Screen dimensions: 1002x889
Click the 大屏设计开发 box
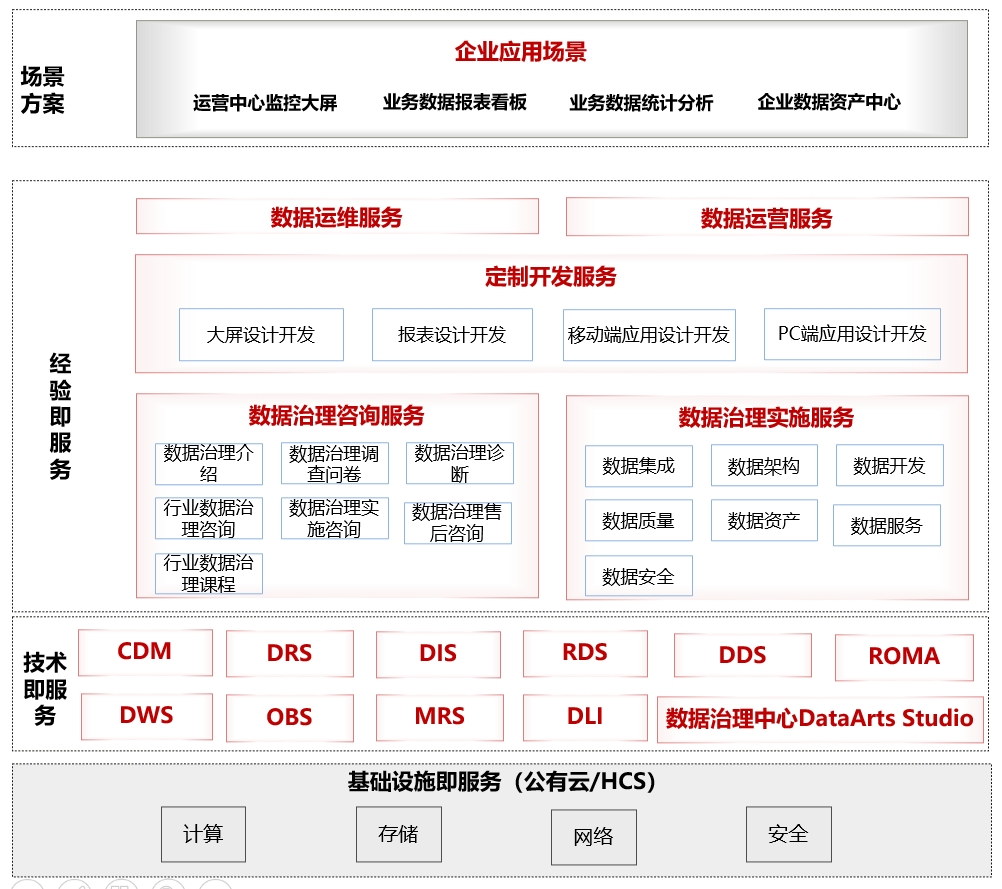(x=261, y=334)
